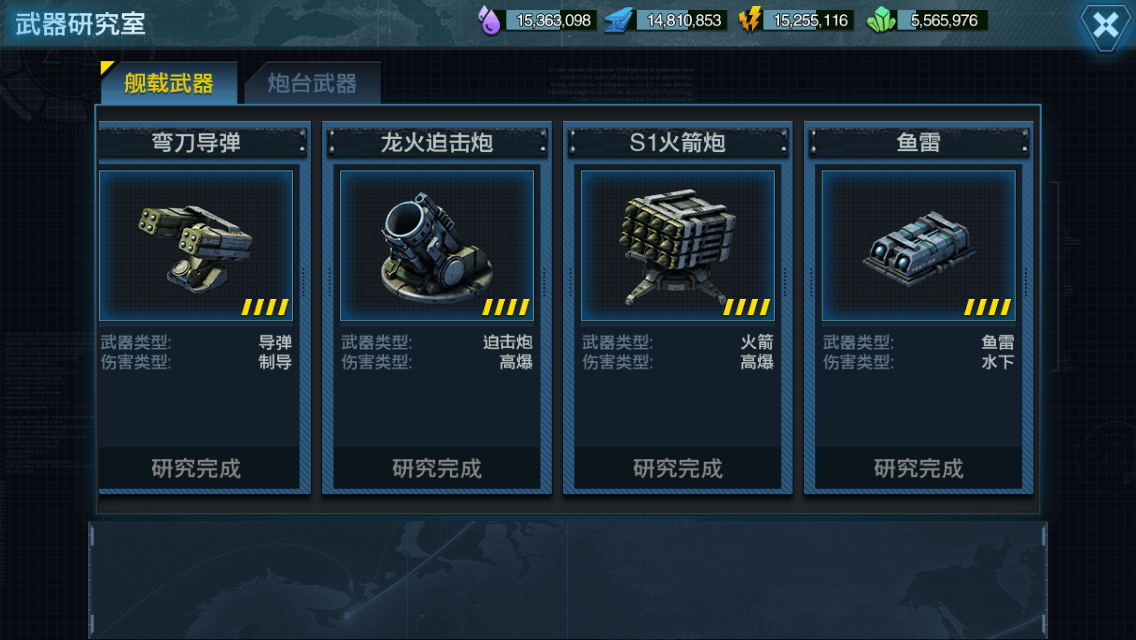The height and width of the screenshot is (640, 1136).
Task: Click 研究完成 under S1火箭炮
Action: [x=677, y=468]
